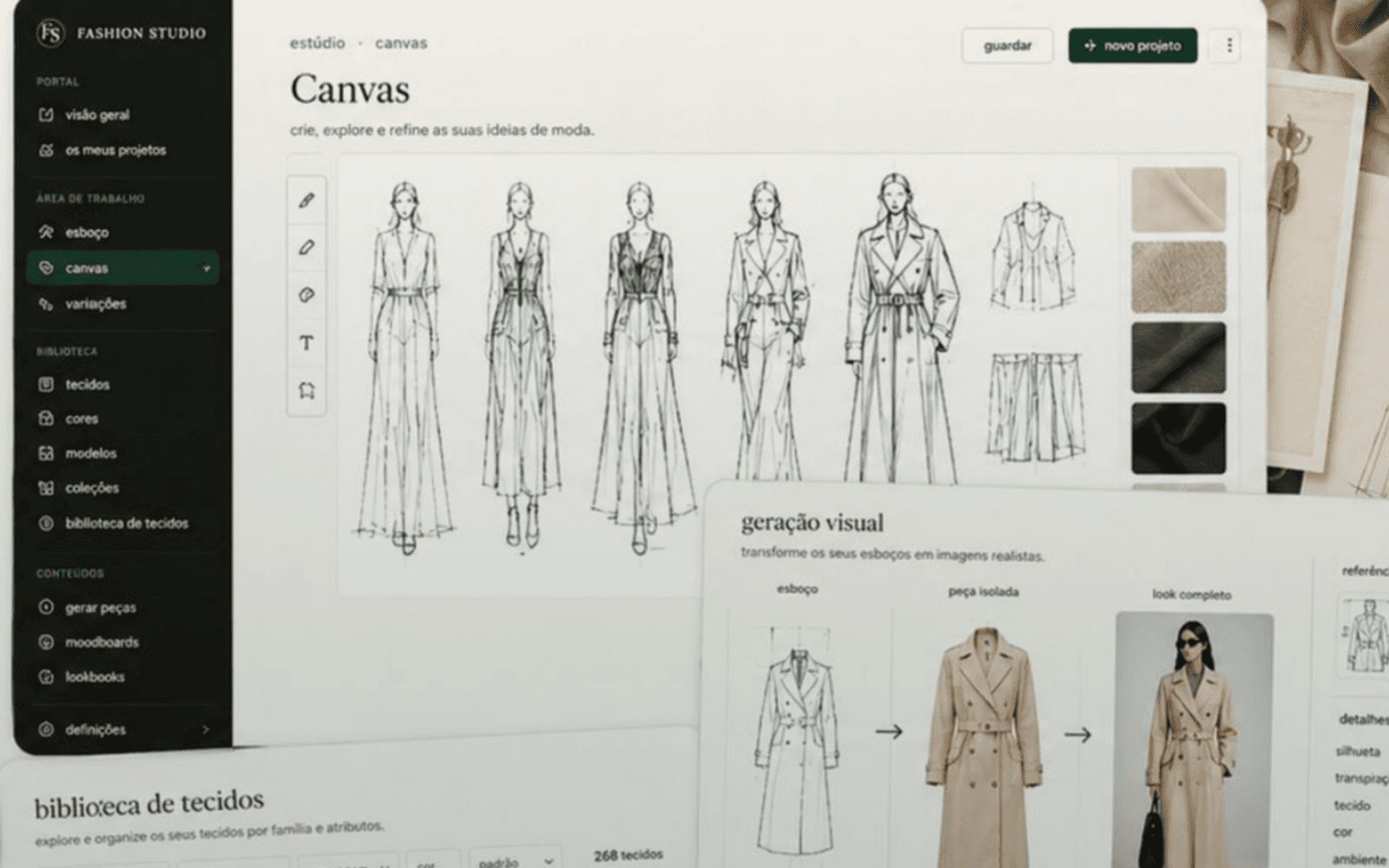Viewport: 1389px width, 868px height.
Task: Click the cores library icon
Action: click(x=46, y=418)
